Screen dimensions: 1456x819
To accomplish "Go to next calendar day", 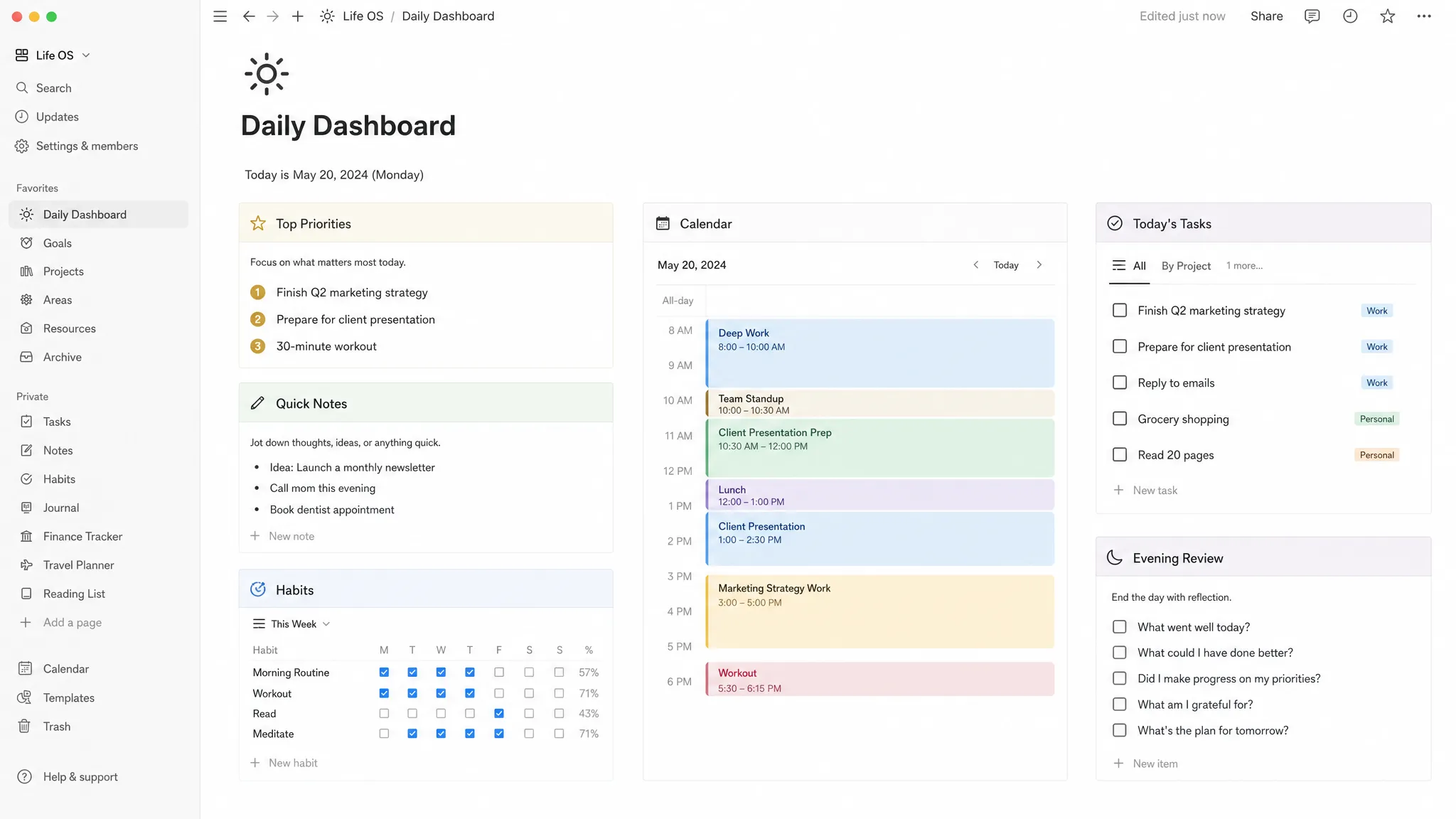I will click(1039, 265).
